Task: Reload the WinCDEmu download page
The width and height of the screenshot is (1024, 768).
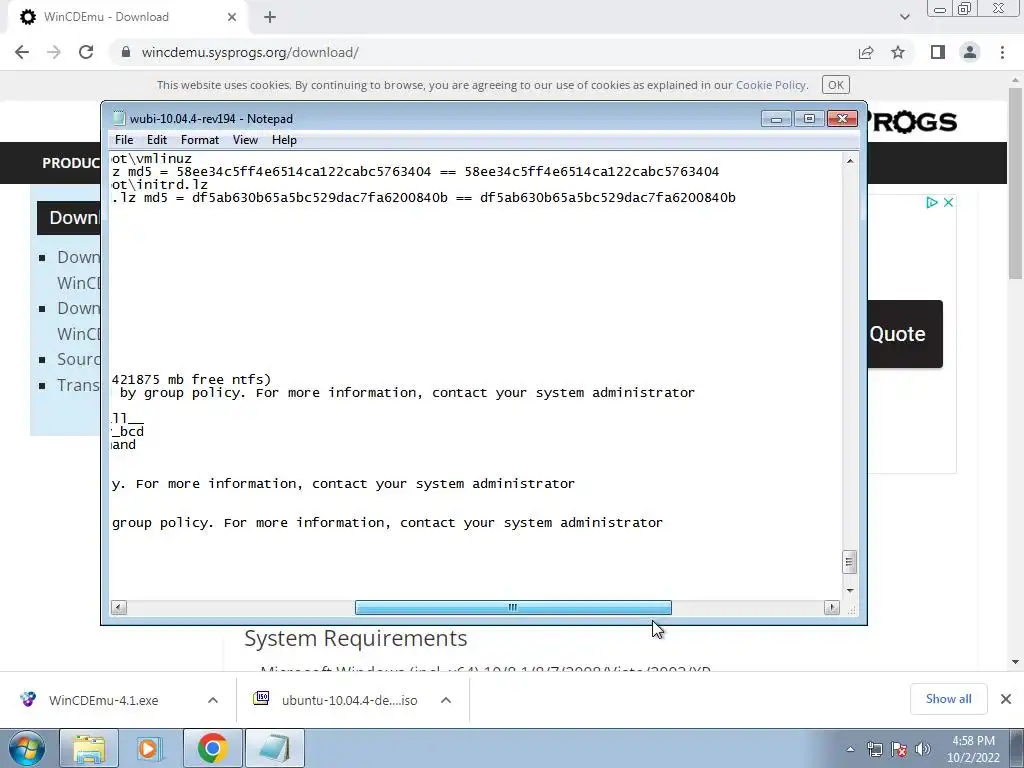Action: click(x=86, y=52)
